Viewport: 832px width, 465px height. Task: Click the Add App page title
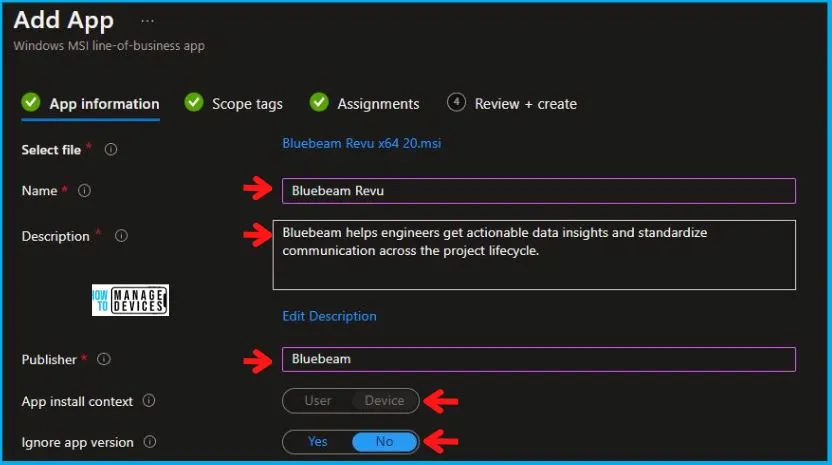(x=64, y=21)
